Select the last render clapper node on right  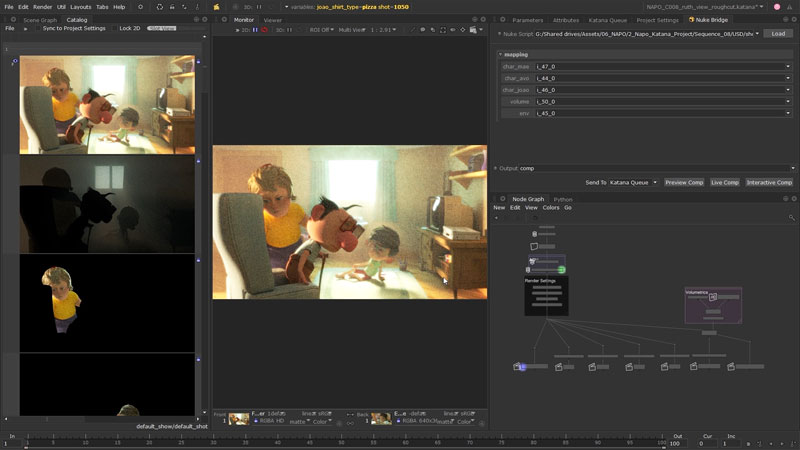point(746,367)
